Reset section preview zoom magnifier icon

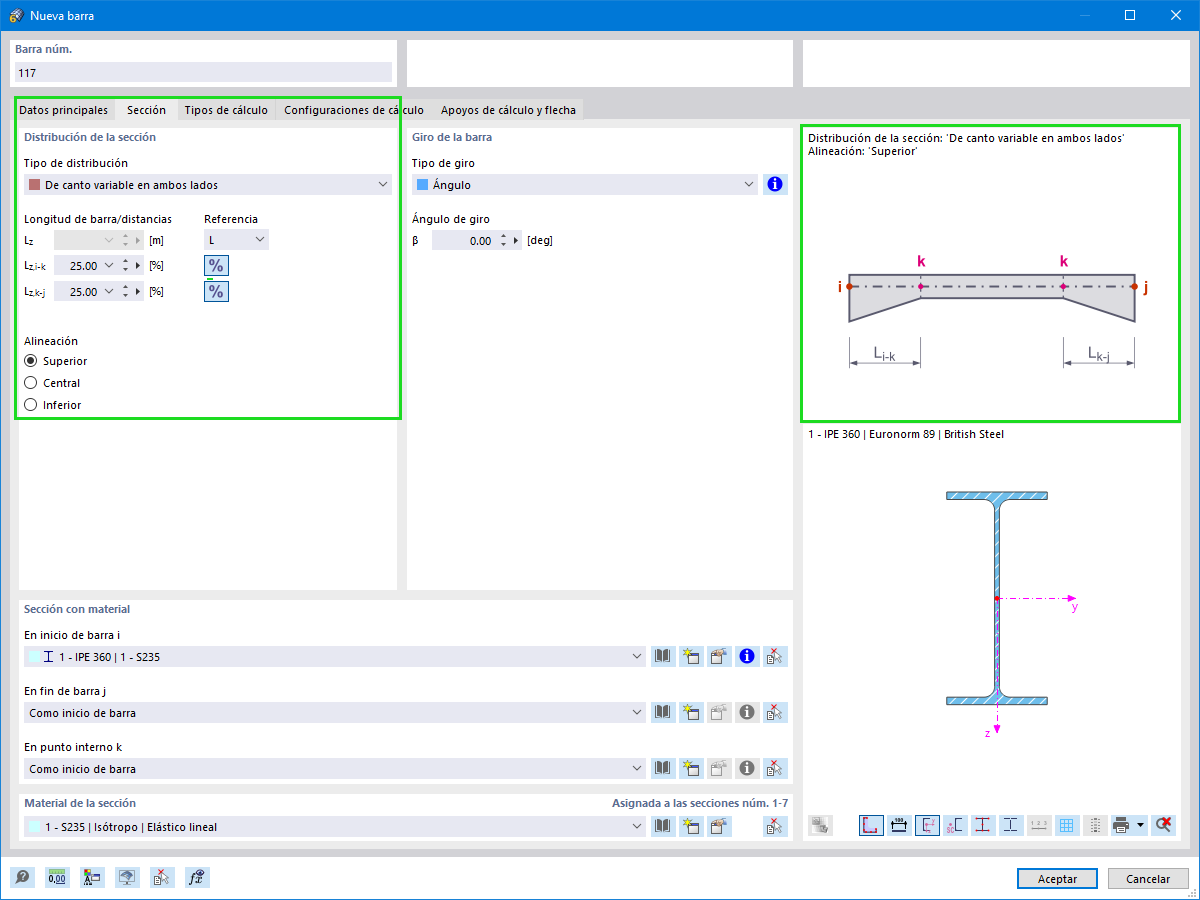pyautogui.click(x=1162, y=825)
